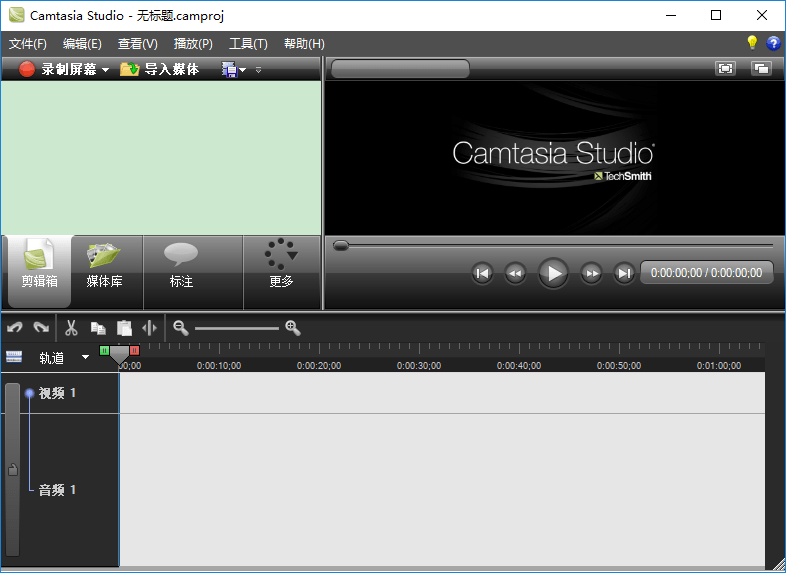The width and height of the screenshot is (786, 573).
Task: Select the 视频 1 track label
Action: click(x=57, y=393)
